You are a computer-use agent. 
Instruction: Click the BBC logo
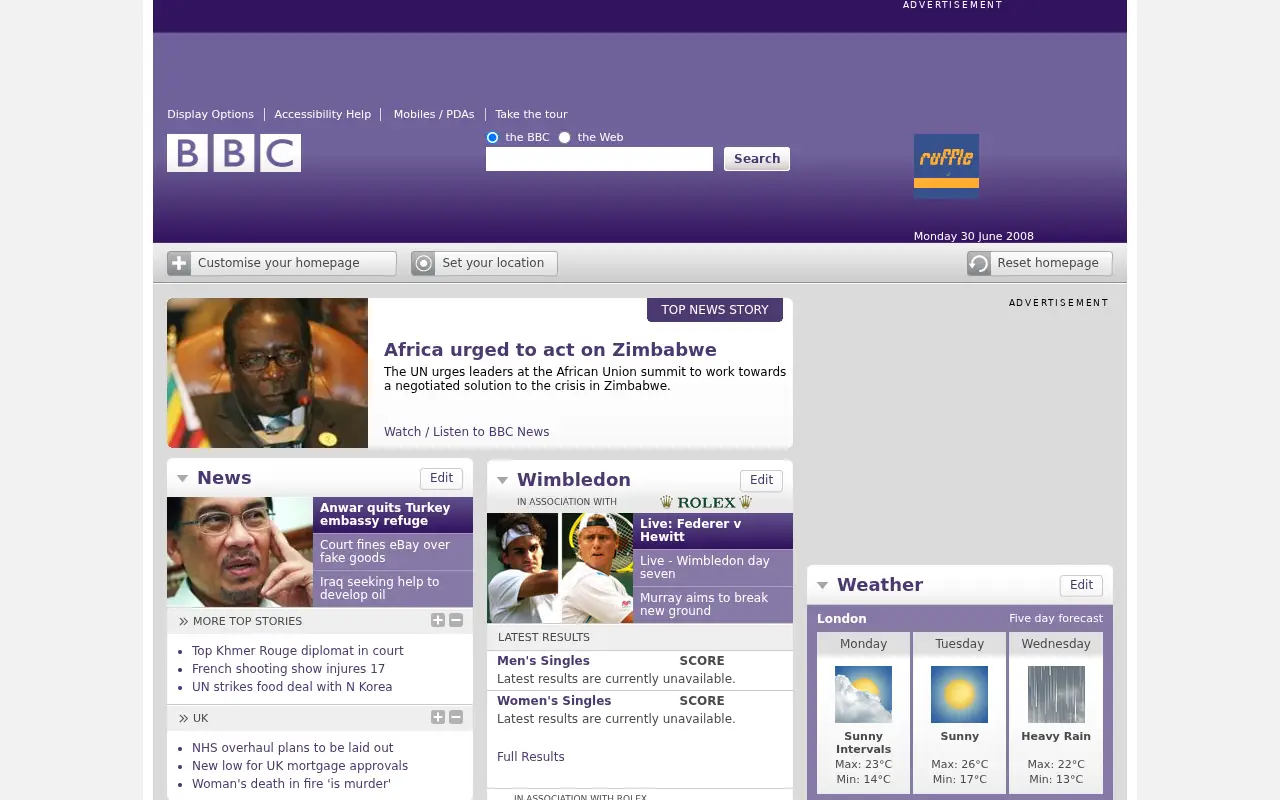pos(234,153)
